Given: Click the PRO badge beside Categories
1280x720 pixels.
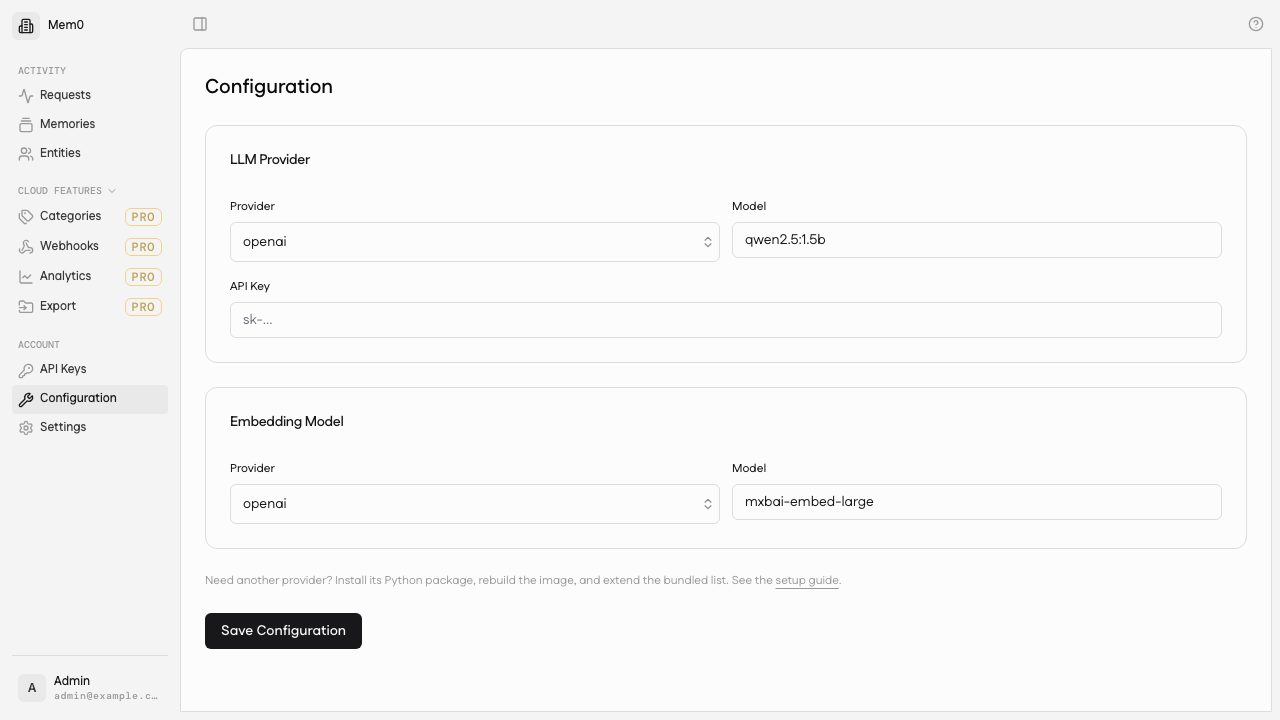Looking at the screenshot, I should coord(143,217).
